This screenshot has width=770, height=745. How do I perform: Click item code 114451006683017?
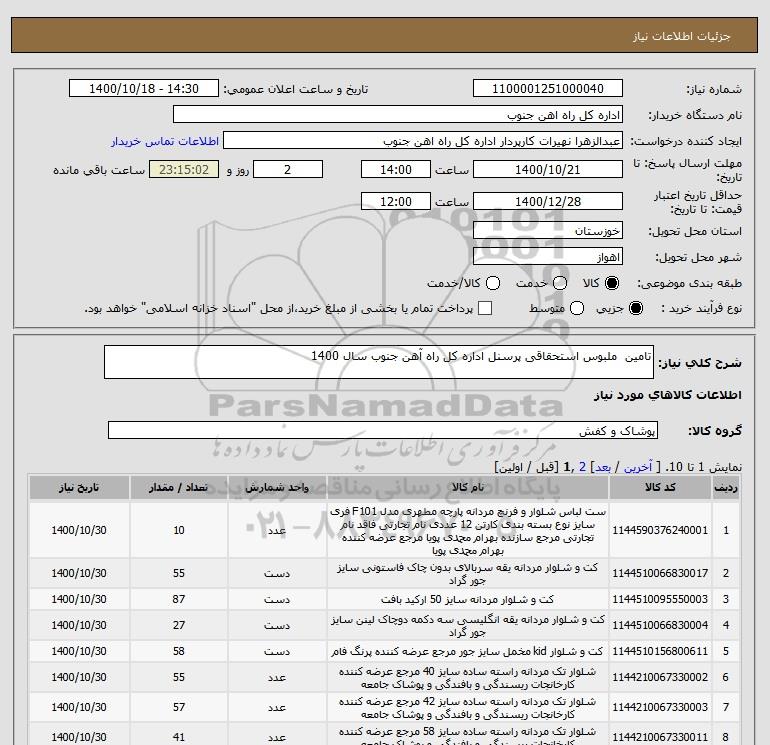pos(660,573)
